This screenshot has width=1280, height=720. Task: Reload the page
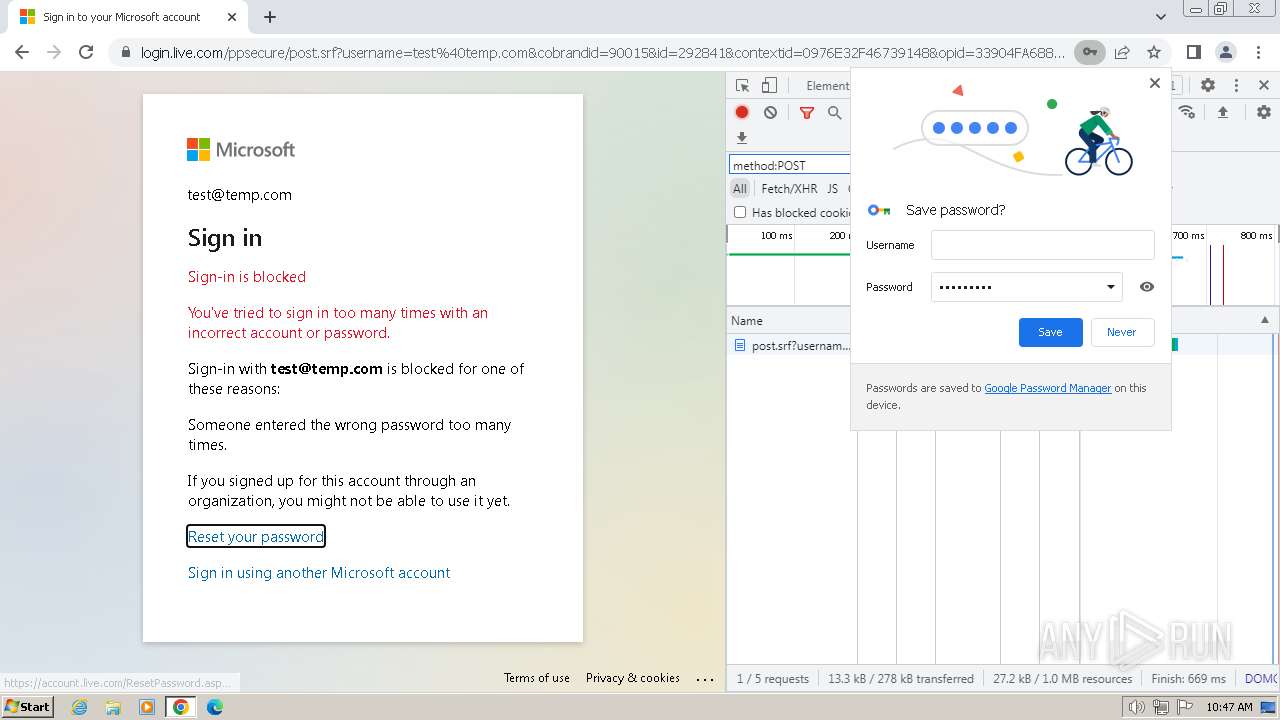pyautogui.click(x=86, y=52)
